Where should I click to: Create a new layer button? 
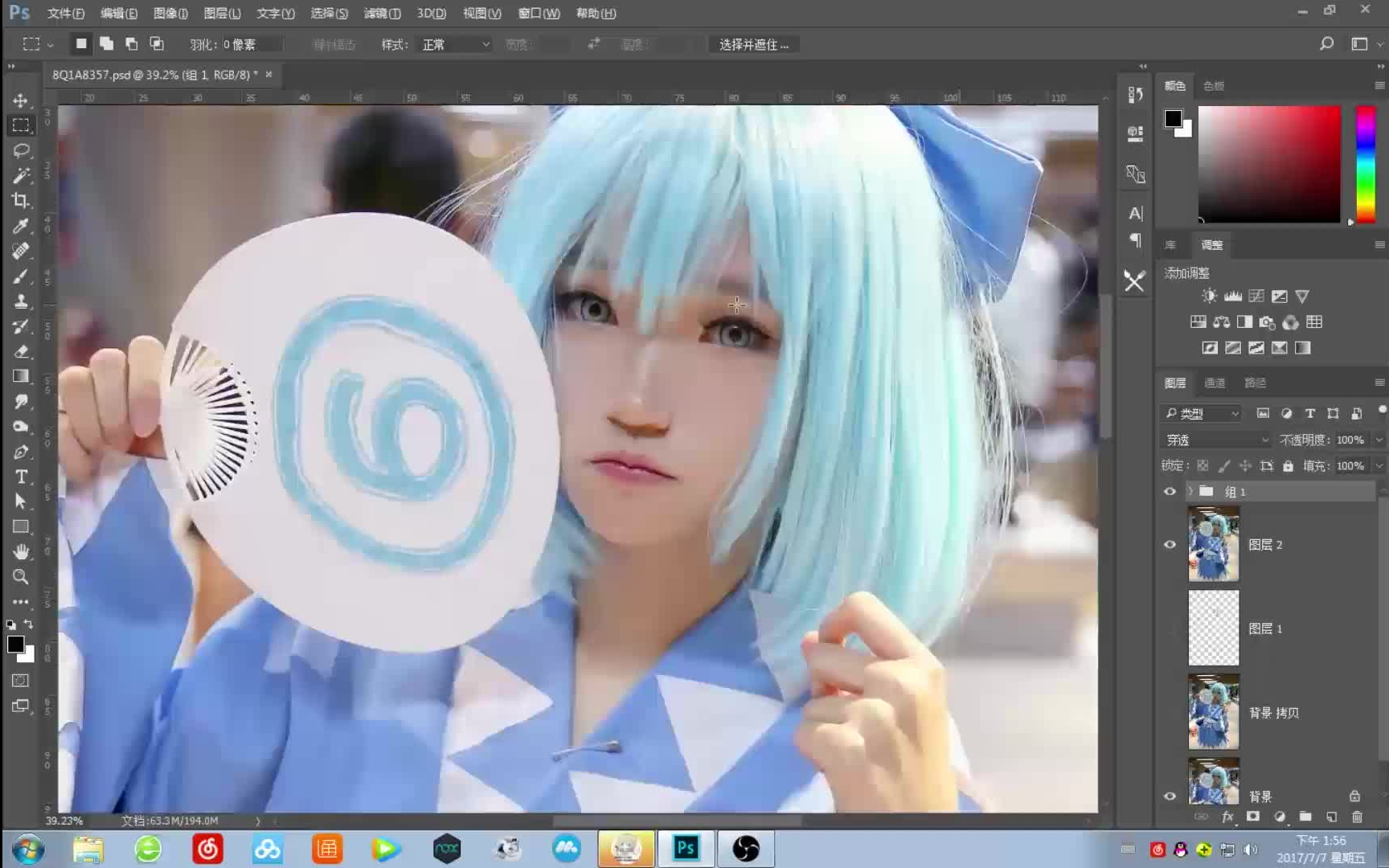tap(1332, 817)
